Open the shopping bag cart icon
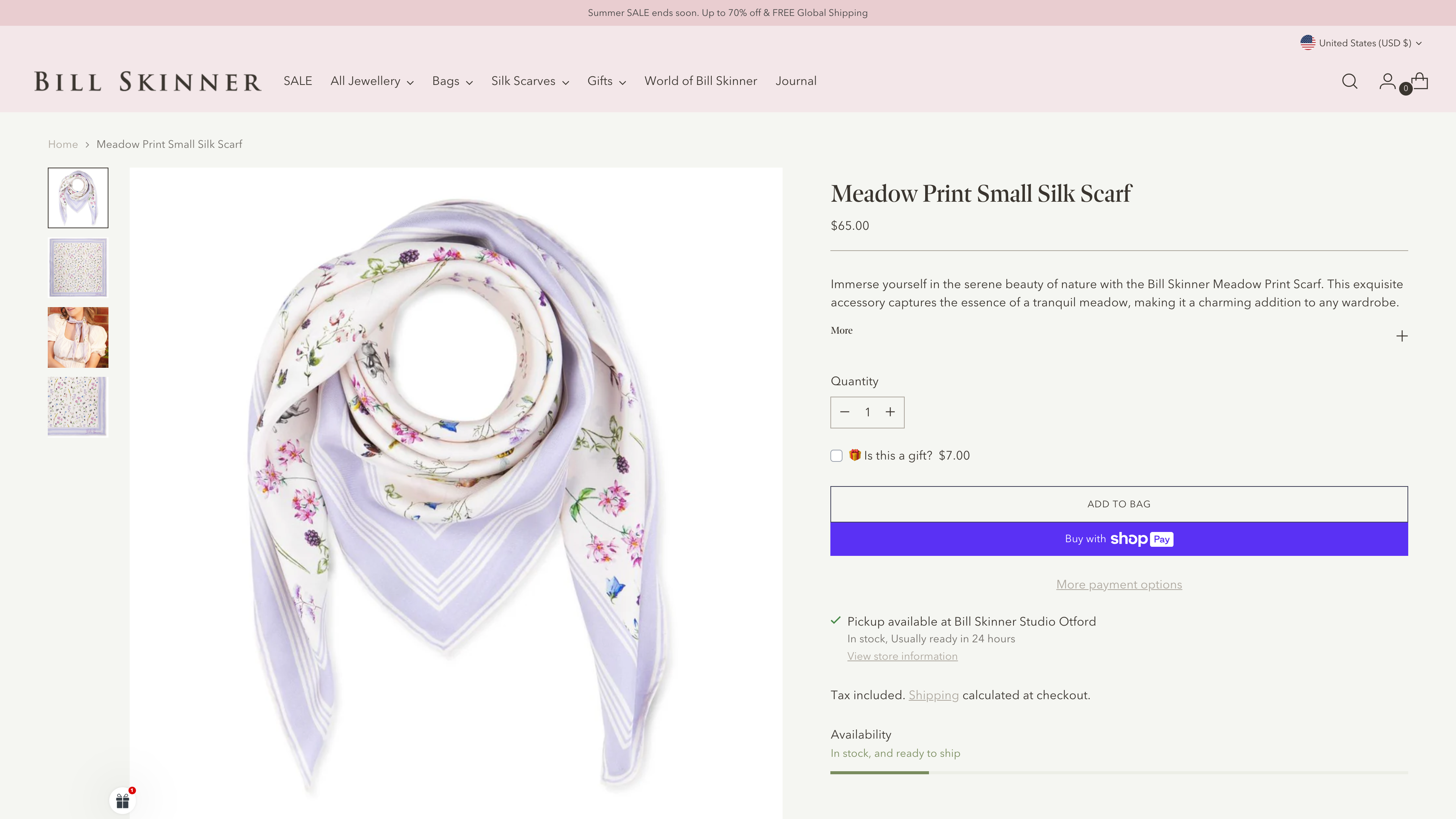 point(1420,82)
